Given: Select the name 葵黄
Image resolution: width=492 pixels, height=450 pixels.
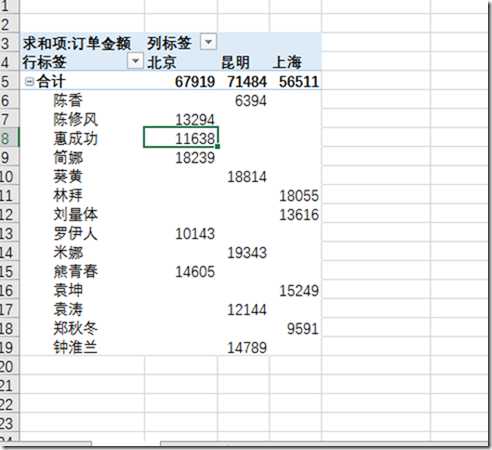Looking at the screenshot, I should click(x=68, y=176).
